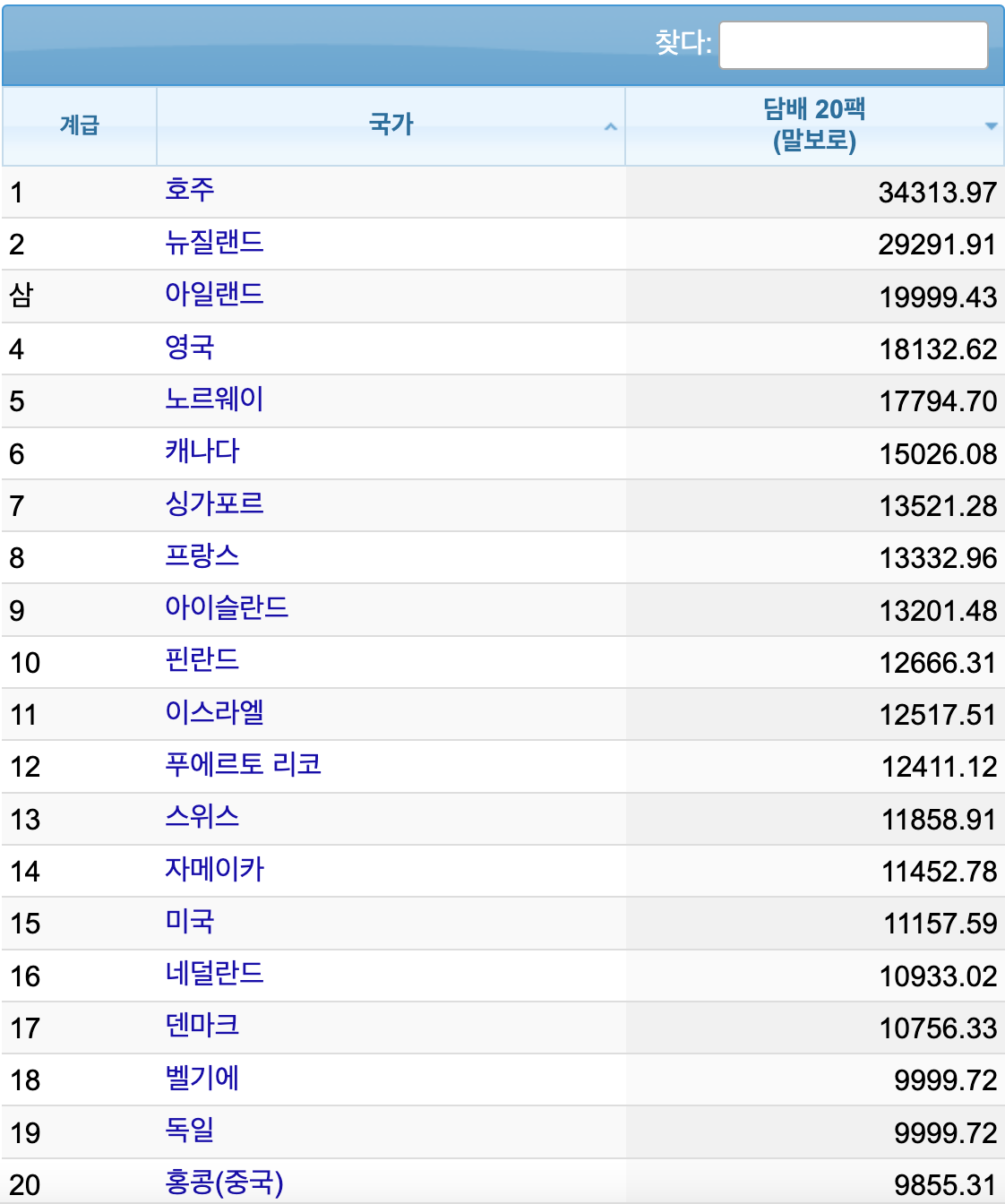Open the 네덜란드 country link

click(214, 973)
